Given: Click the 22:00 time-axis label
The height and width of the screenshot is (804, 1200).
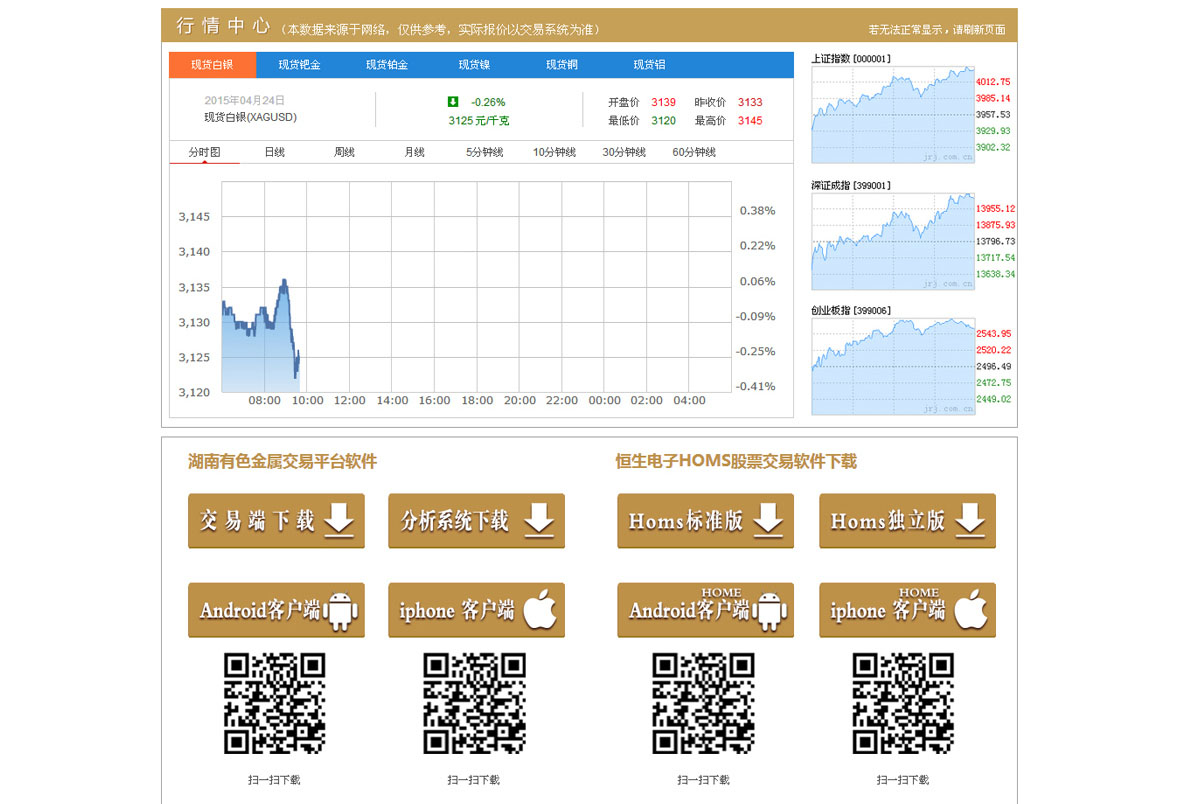Looking at the screenshot, I should [x=562, y=401].
